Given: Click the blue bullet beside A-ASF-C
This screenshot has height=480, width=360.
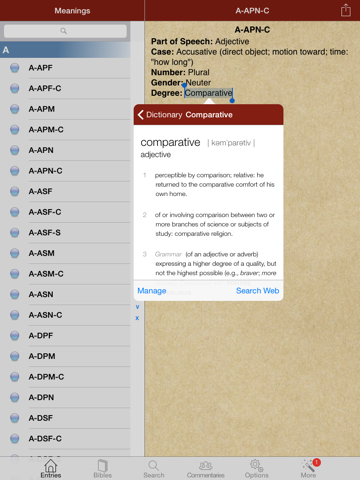Looking at the screenshot, I should 15,212.
